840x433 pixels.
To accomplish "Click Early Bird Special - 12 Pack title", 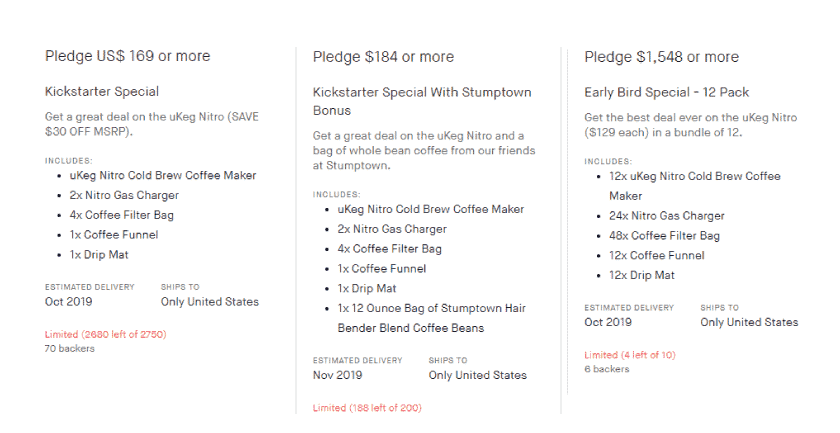I will point(666,93).
